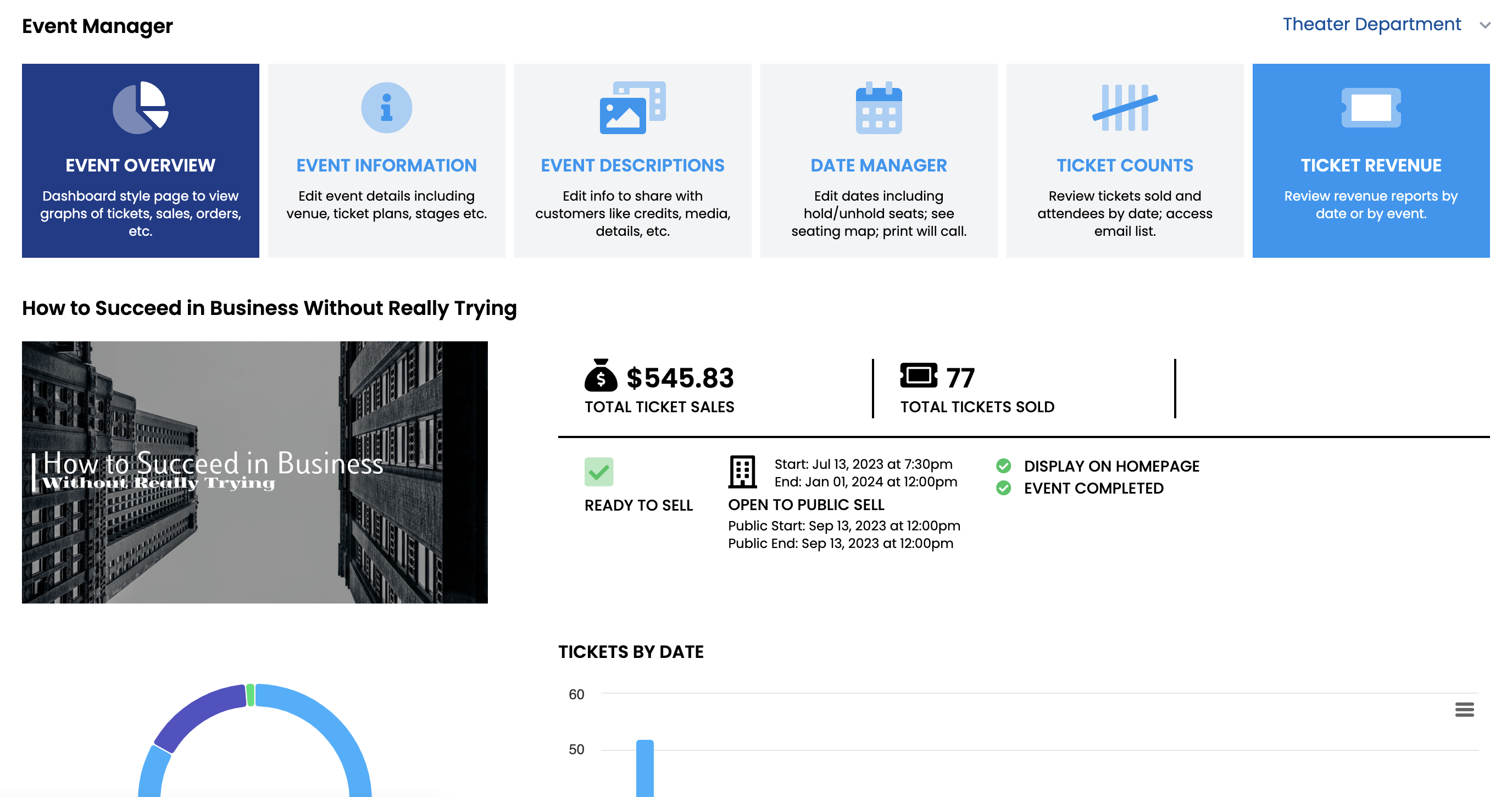
Task: Click the 50 y-axis label on chart
Action: tap(576, 749)
